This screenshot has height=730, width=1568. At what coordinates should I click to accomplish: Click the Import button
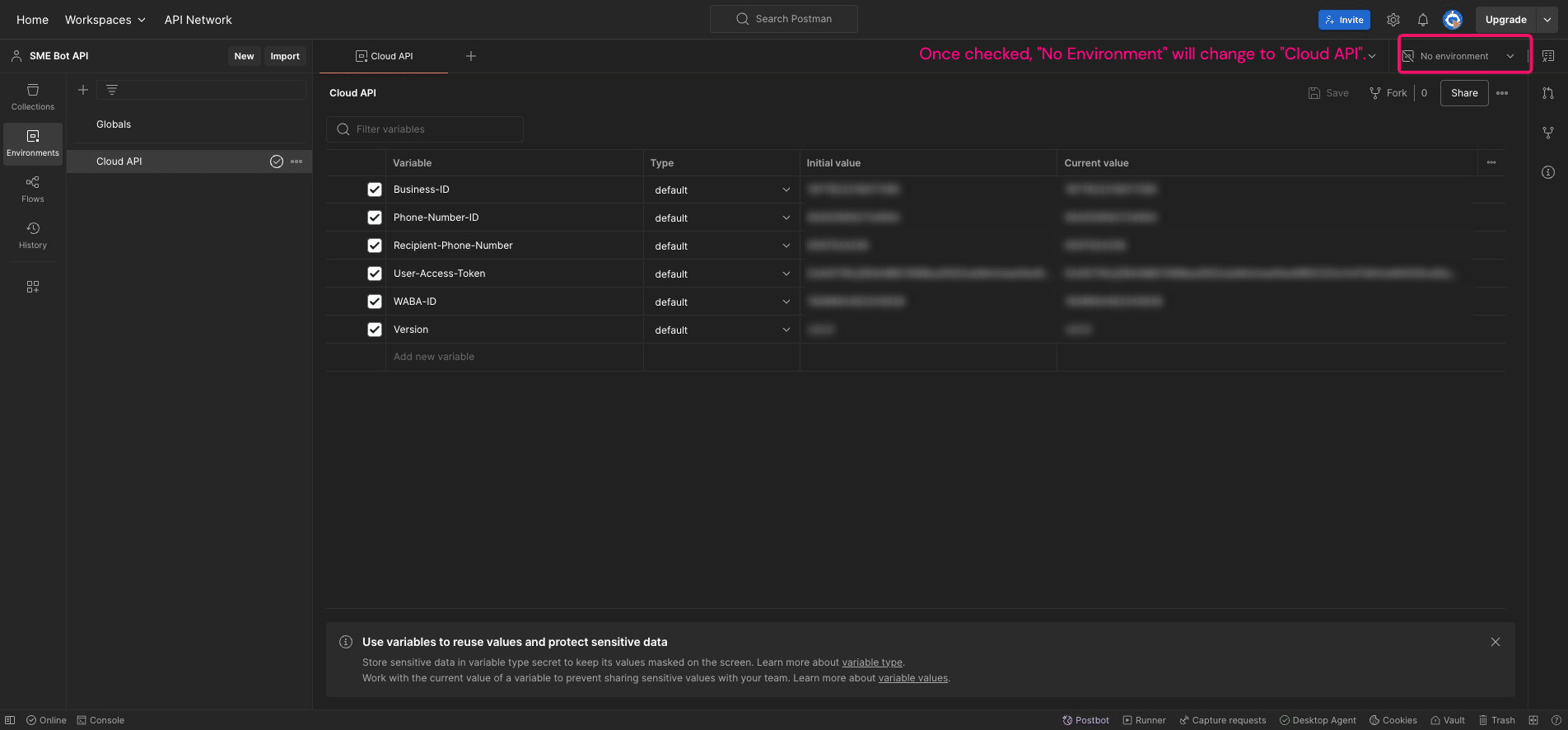[x=285, y=56]
